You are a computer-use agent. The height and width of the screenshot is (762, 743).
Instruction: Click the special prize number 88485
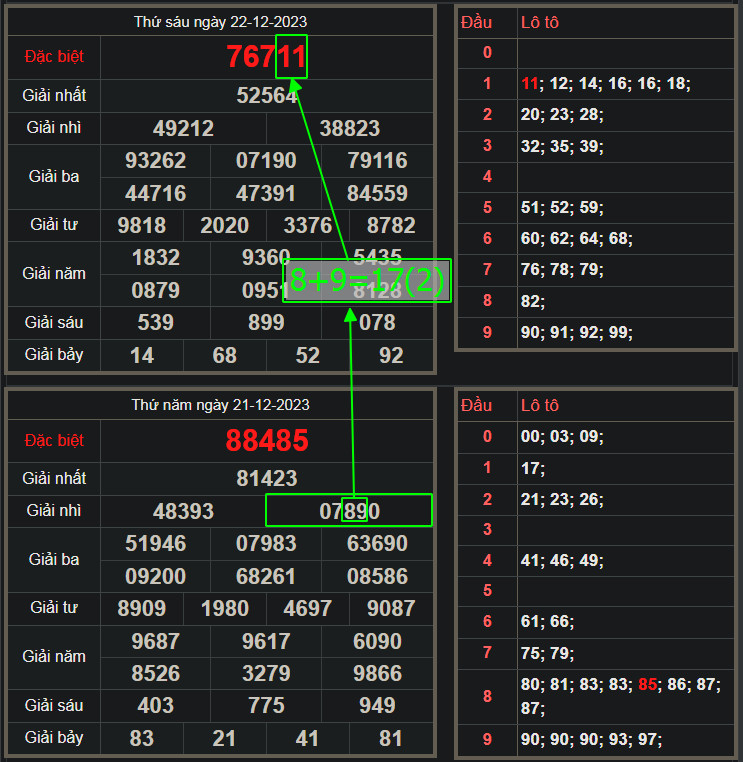(266, 440)
